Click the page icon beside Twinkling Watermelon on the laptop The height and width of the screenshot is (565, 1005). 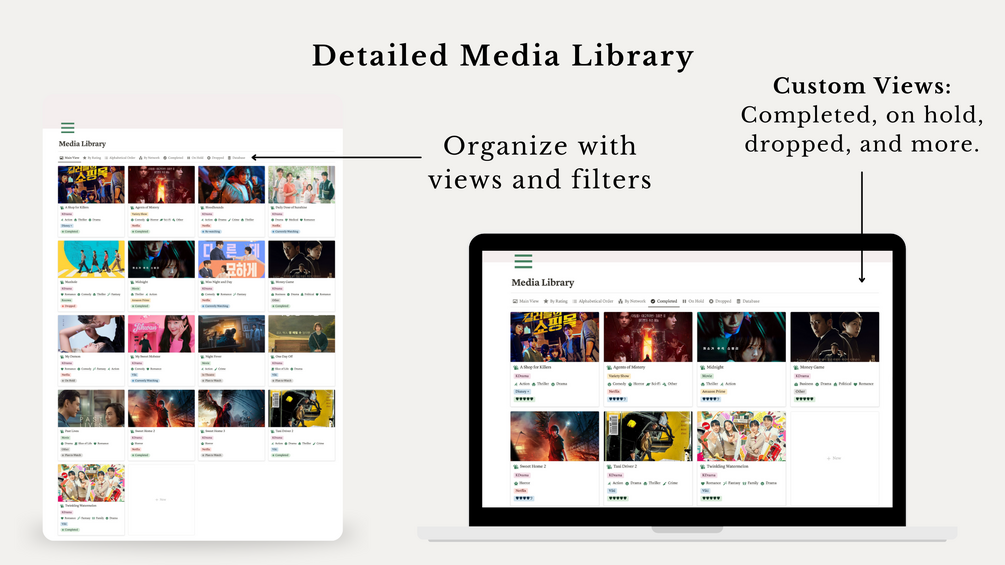(x=703, y=466)
